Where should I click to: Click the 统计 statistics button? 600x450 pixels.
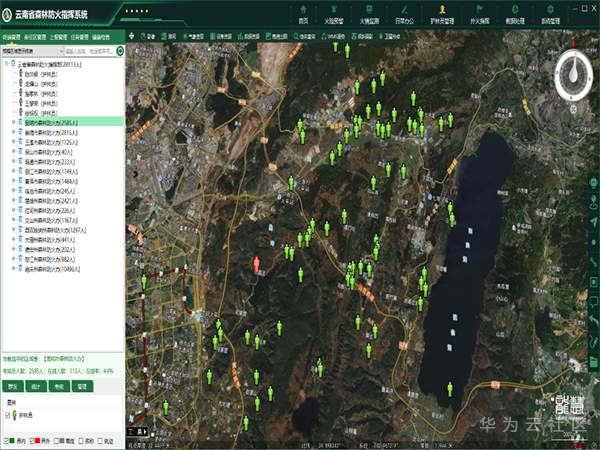(36, 385)
